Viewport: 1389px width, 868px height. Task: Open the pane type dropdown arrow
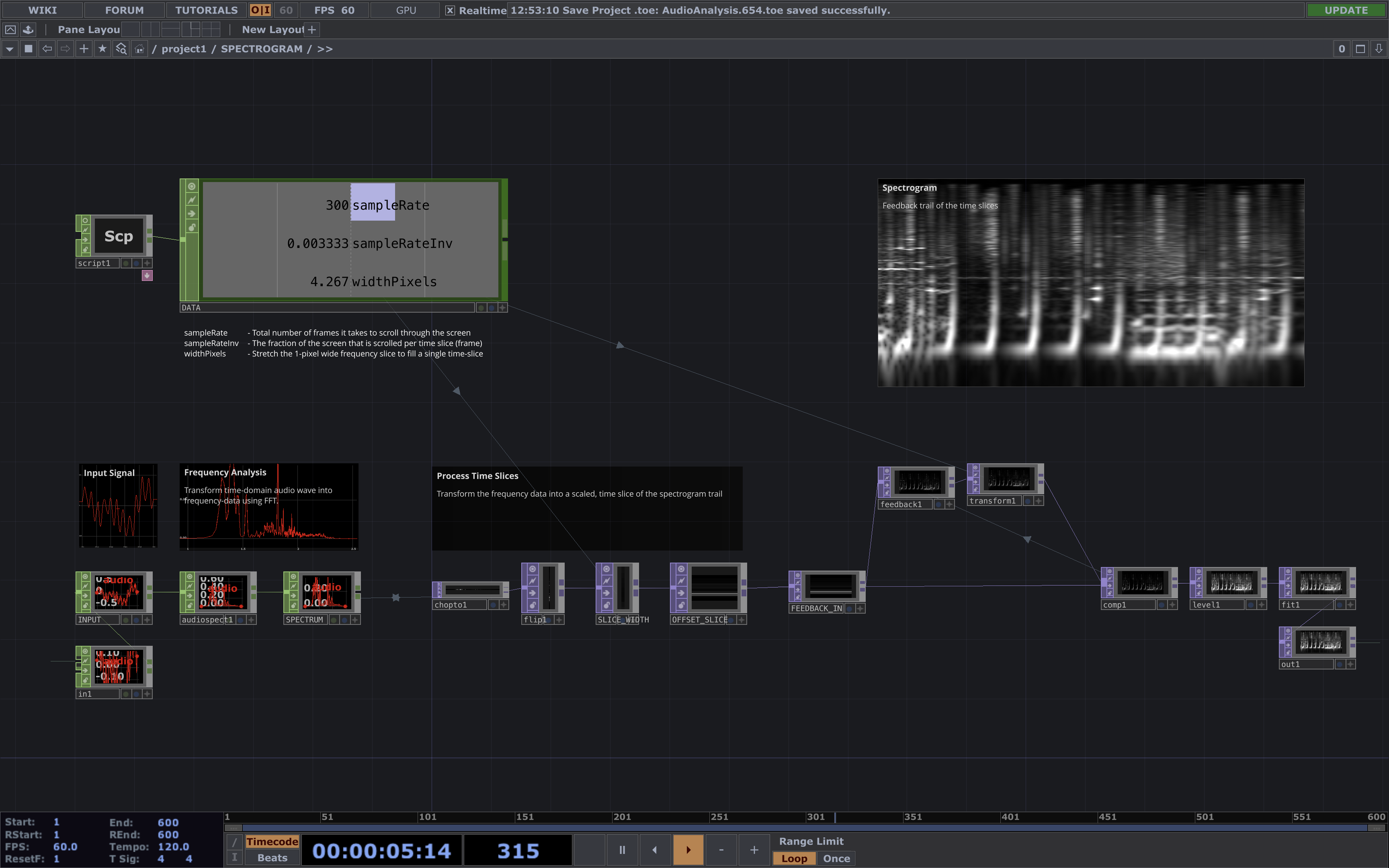point(10,49)
